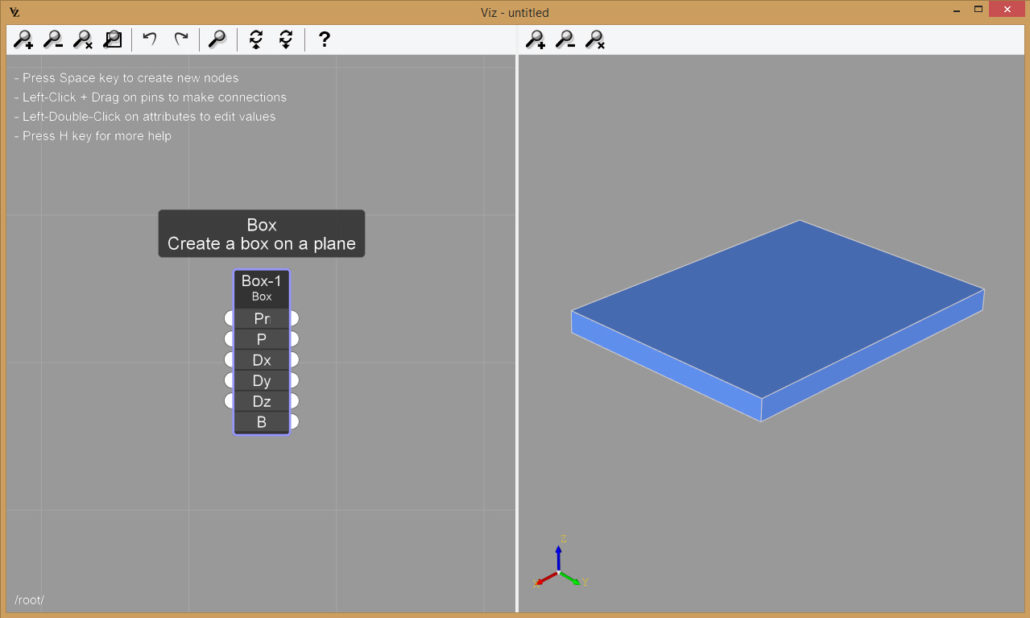Screen dimensions: 1030x618
Task: Open the node search magnifier icon
Action: (x=217, y=39)
